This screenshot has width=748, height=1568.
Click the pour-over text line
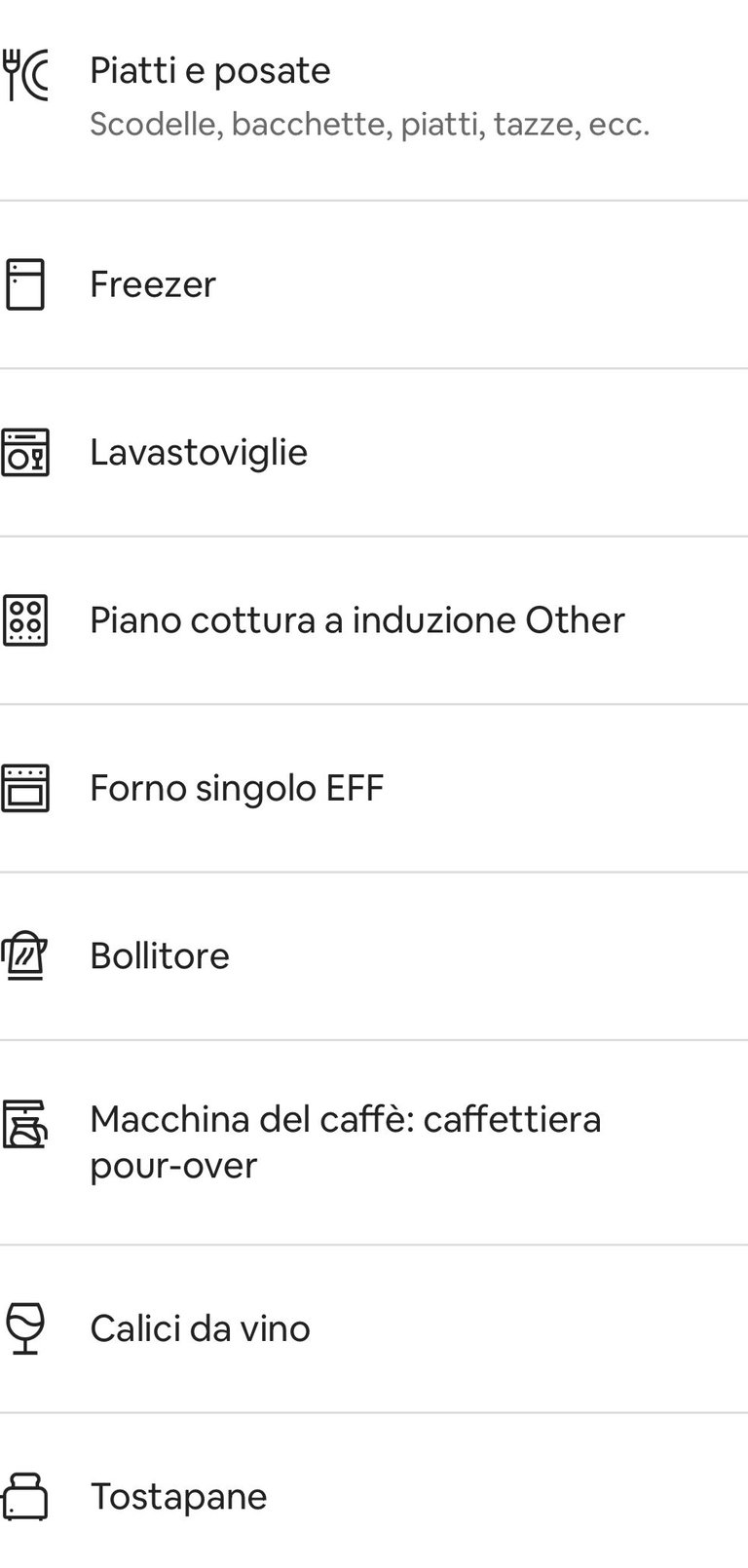coord(173,1166)
